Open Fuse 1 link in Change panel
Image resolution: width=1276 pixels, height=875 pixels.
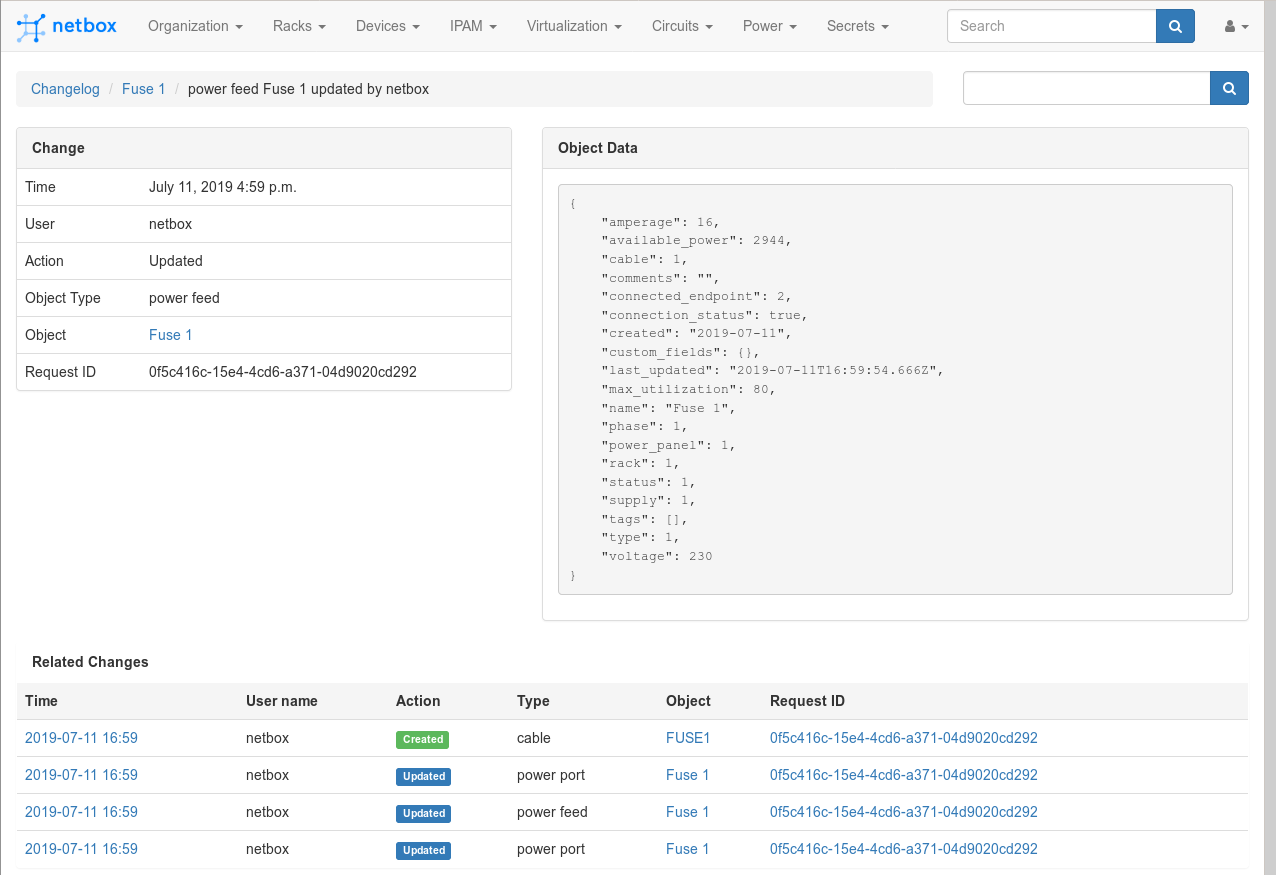171,335
